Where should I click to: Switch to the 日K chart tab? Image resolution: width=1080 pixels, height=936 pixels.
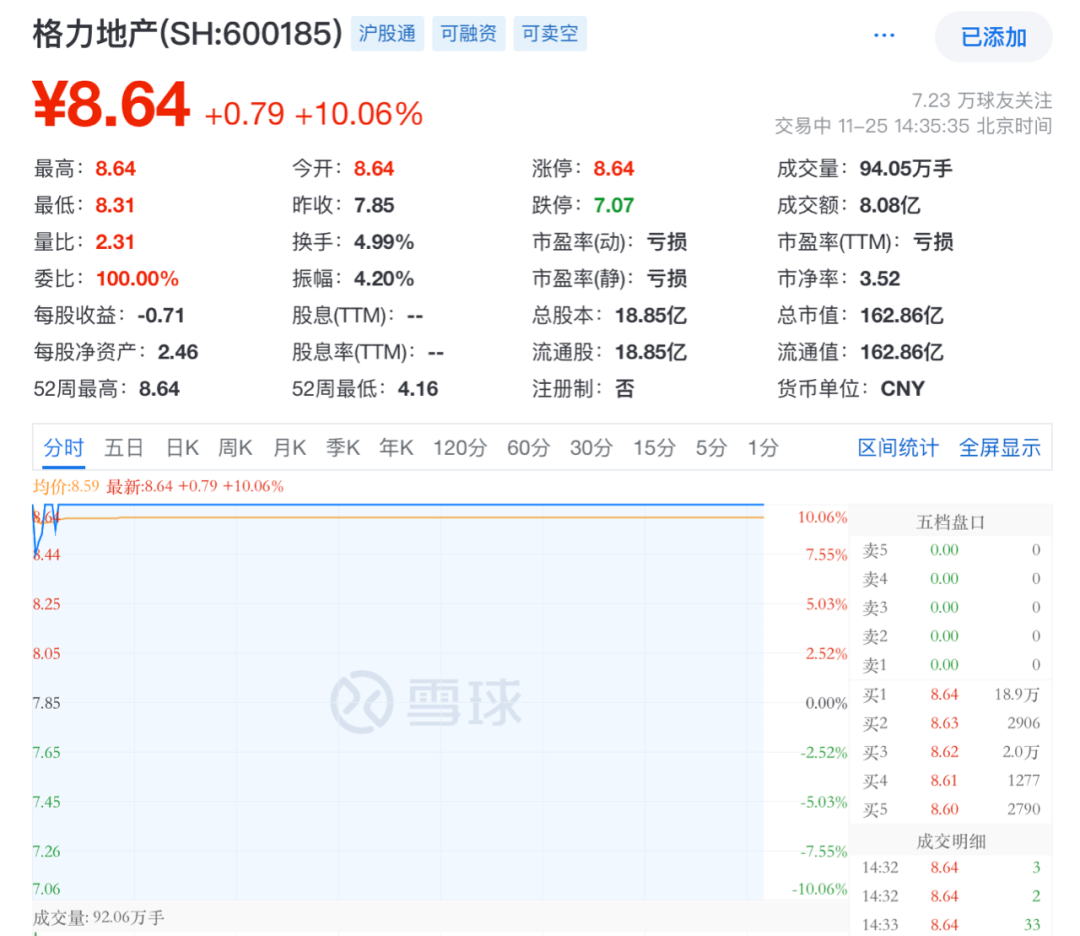coord(183,448)
